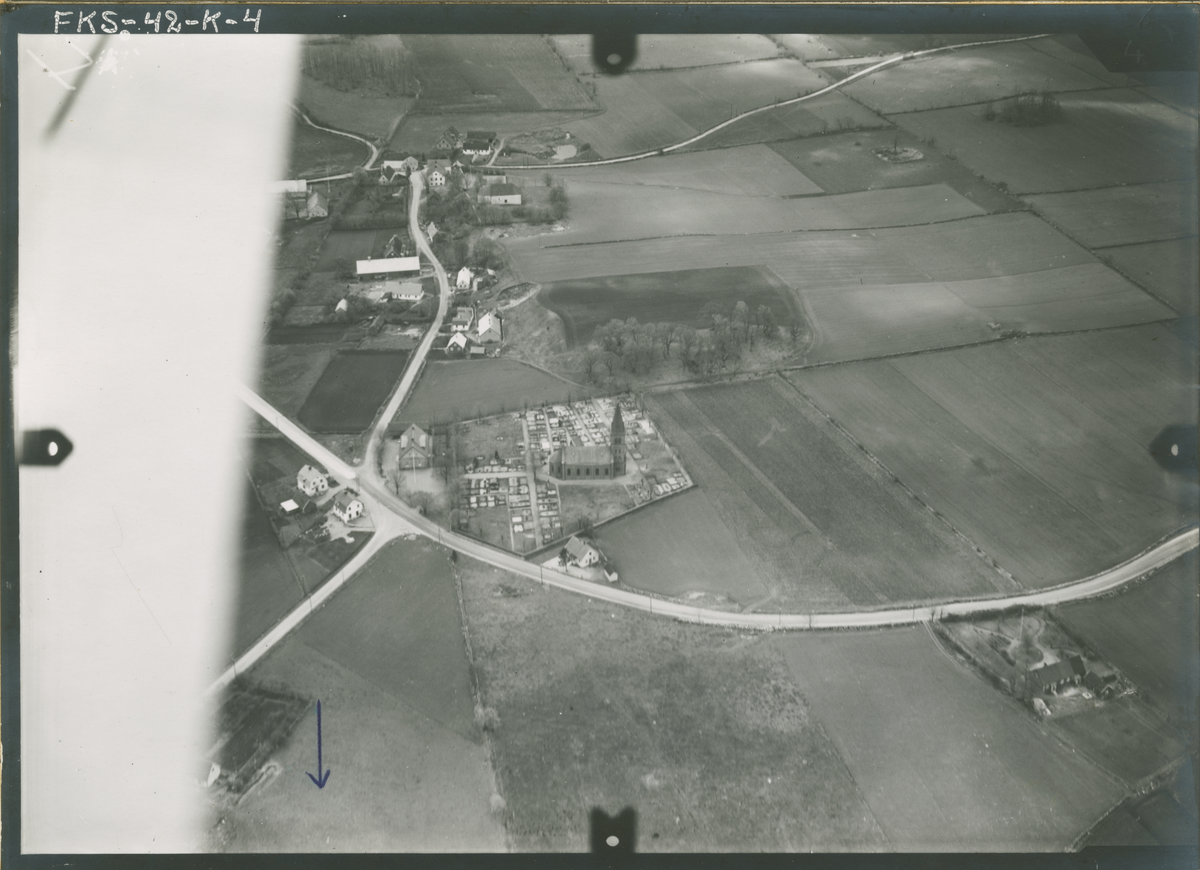Click the left edge film clip mark
1200x870 pixels.
click(45, 447)
